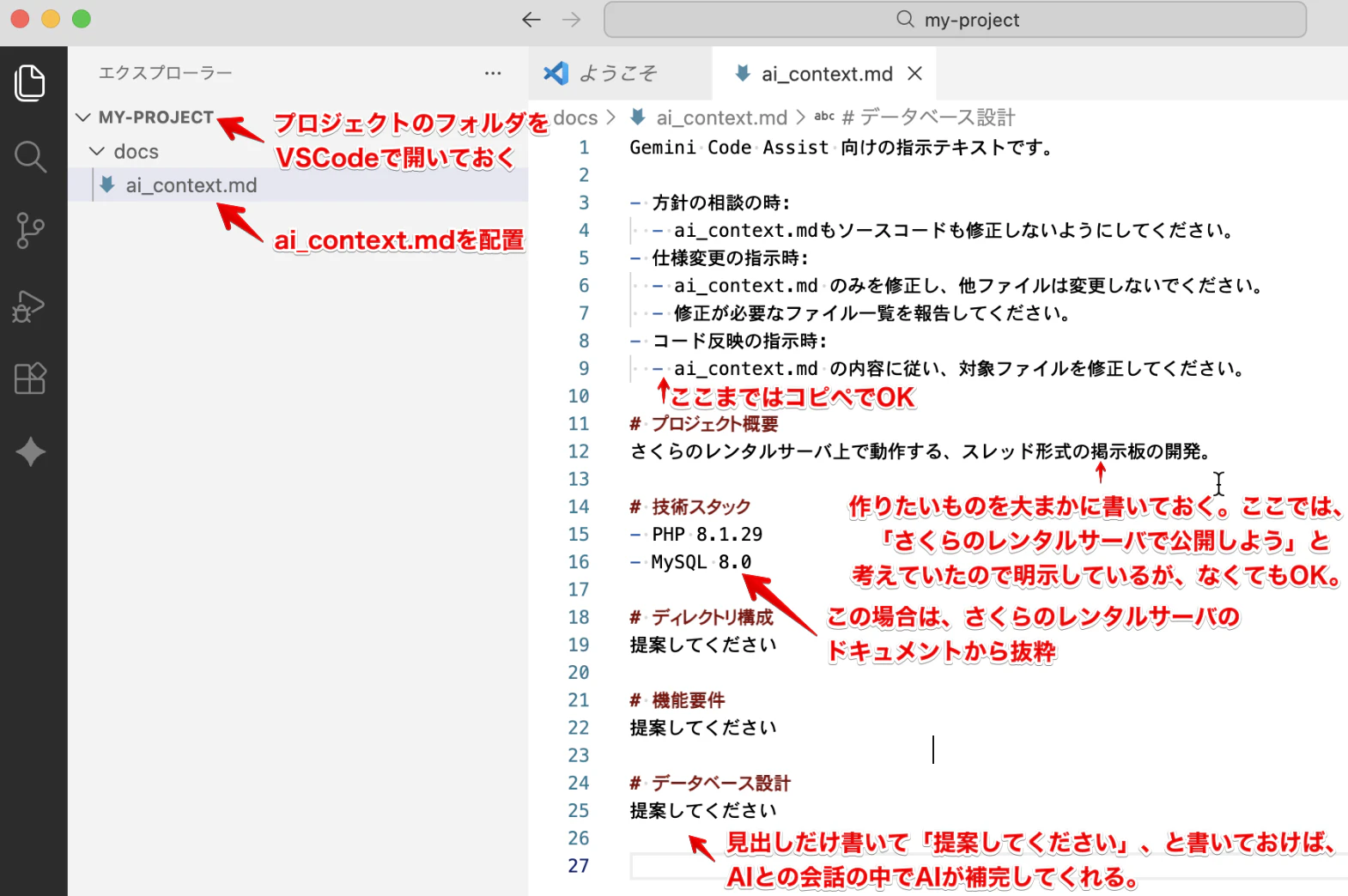Click the yellow macOS minimize button

tap(51, 19)
